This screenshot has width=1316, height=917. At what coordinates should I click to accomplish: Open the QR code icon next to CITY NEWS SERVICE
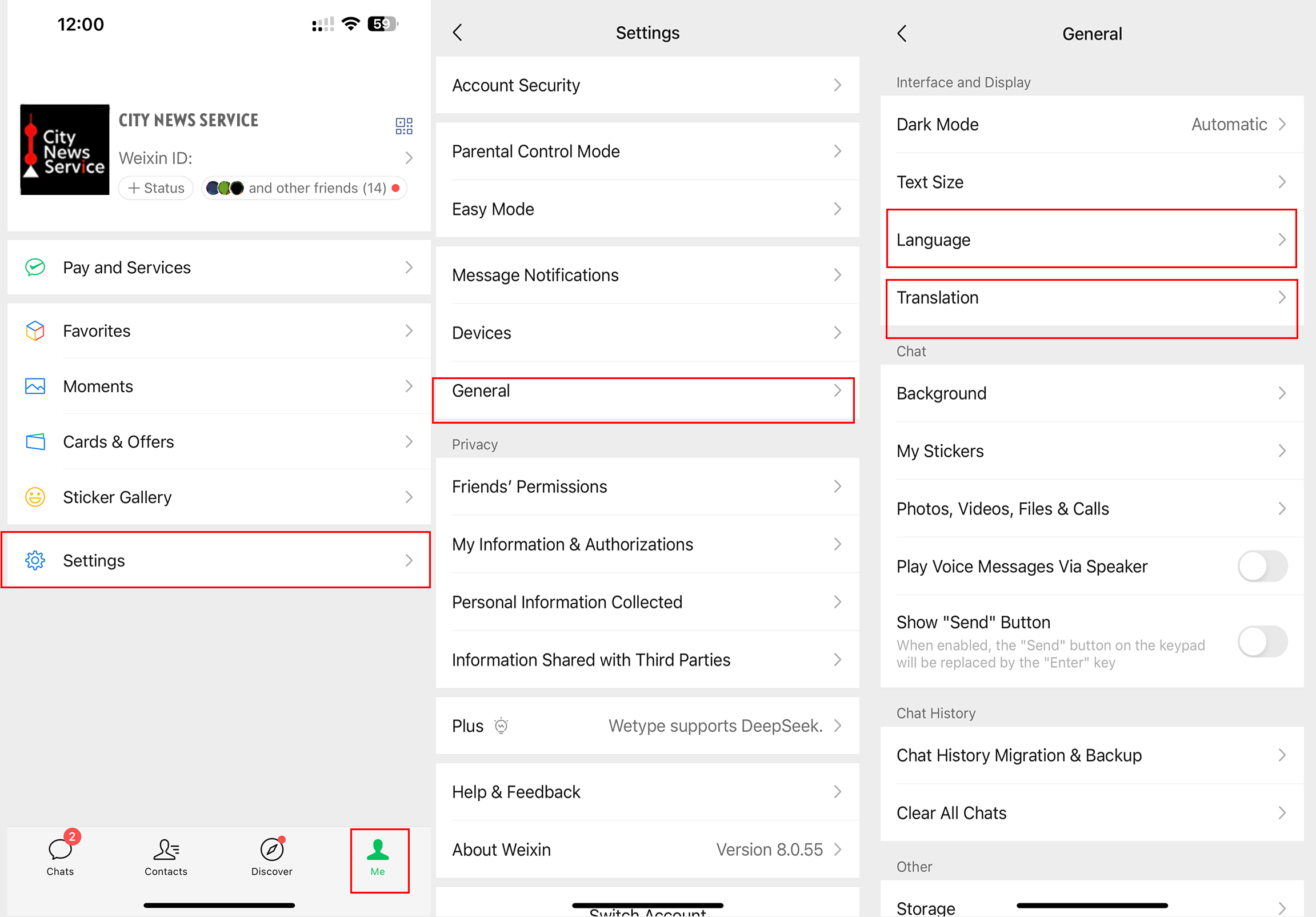404,126
